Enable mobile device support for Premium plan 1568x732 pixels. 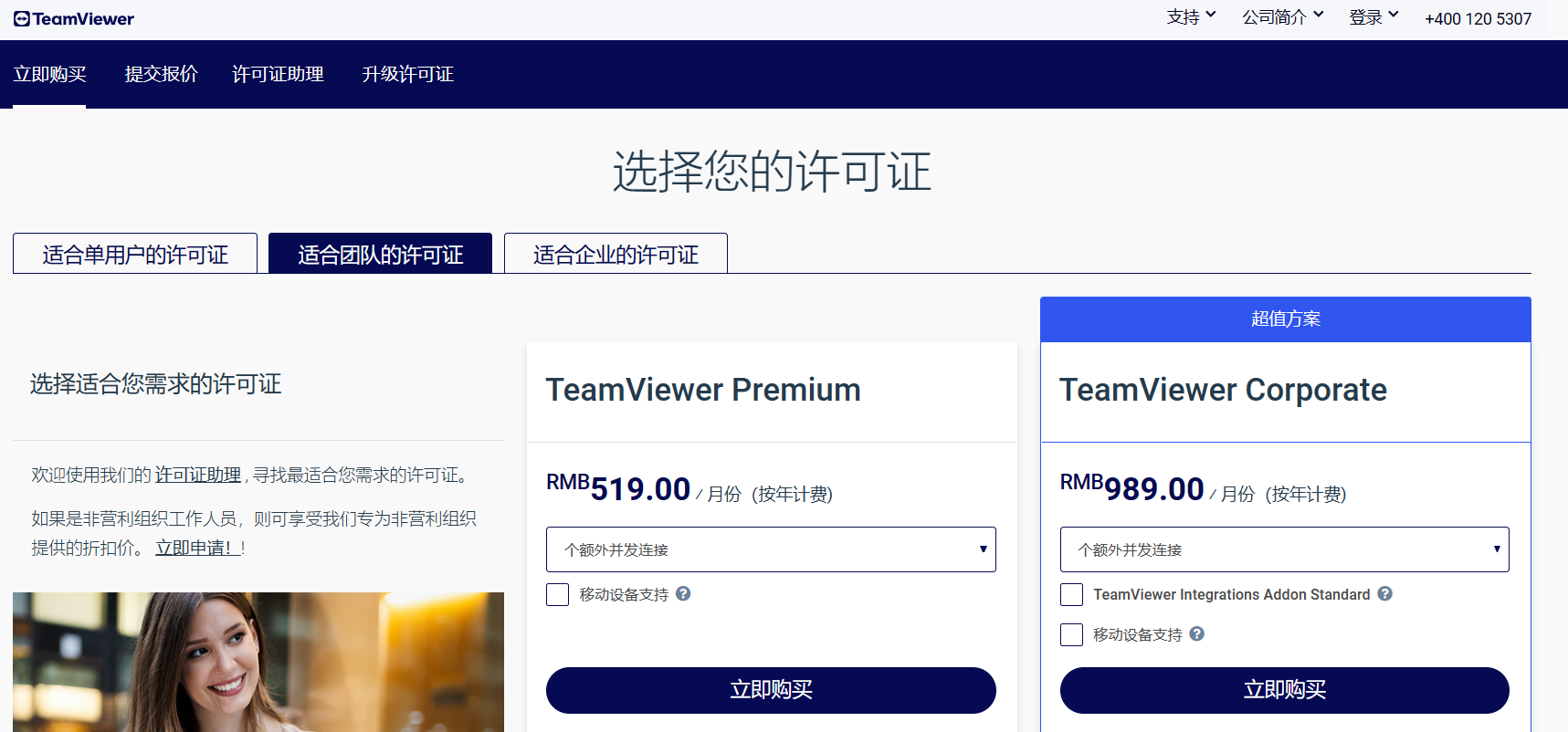557,595
